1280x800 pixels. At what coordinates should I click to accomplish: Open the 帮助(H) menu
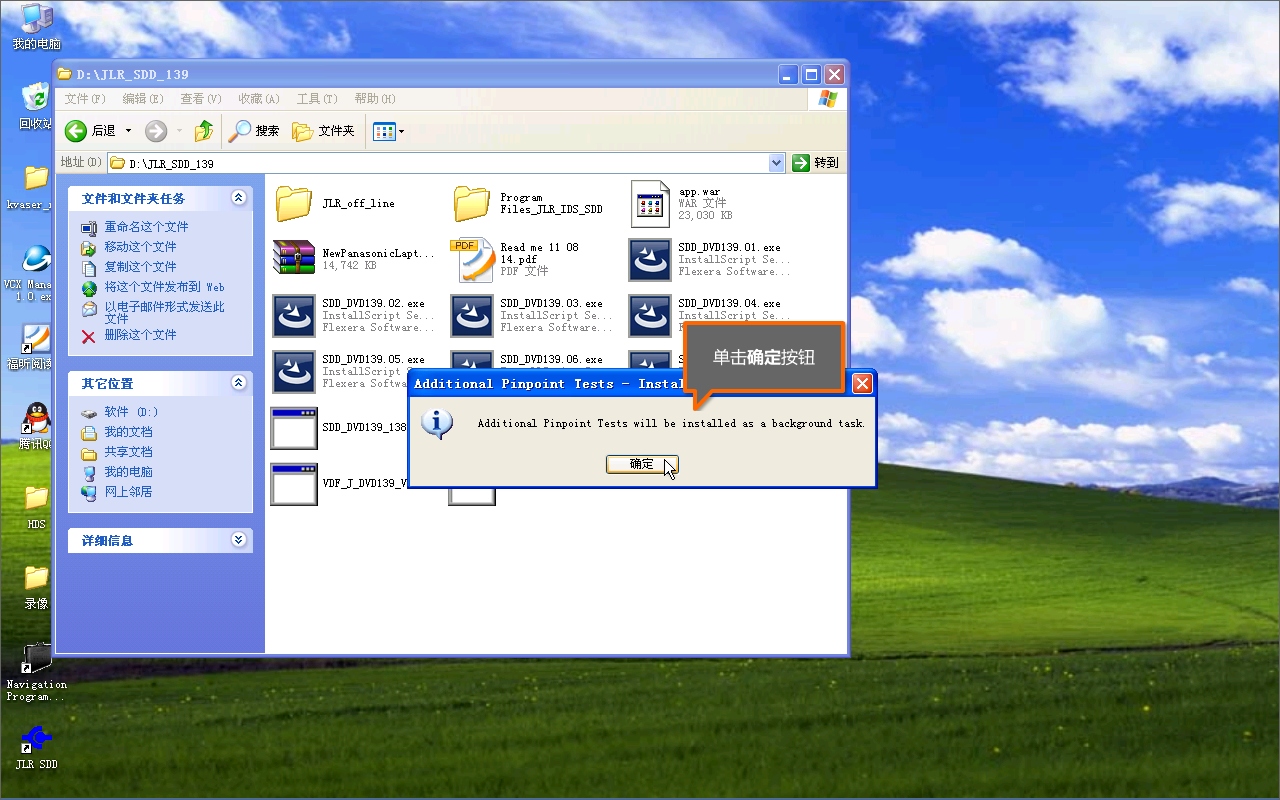coord(375,99)
